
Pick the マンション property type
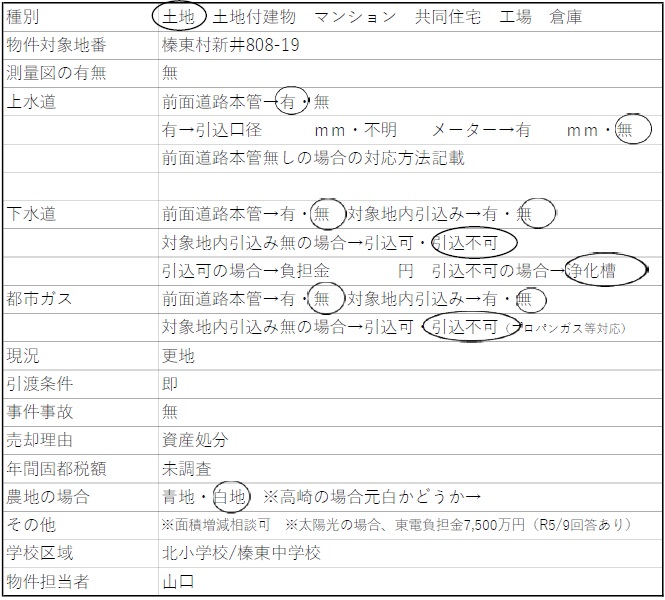click(x=355, y=17)
